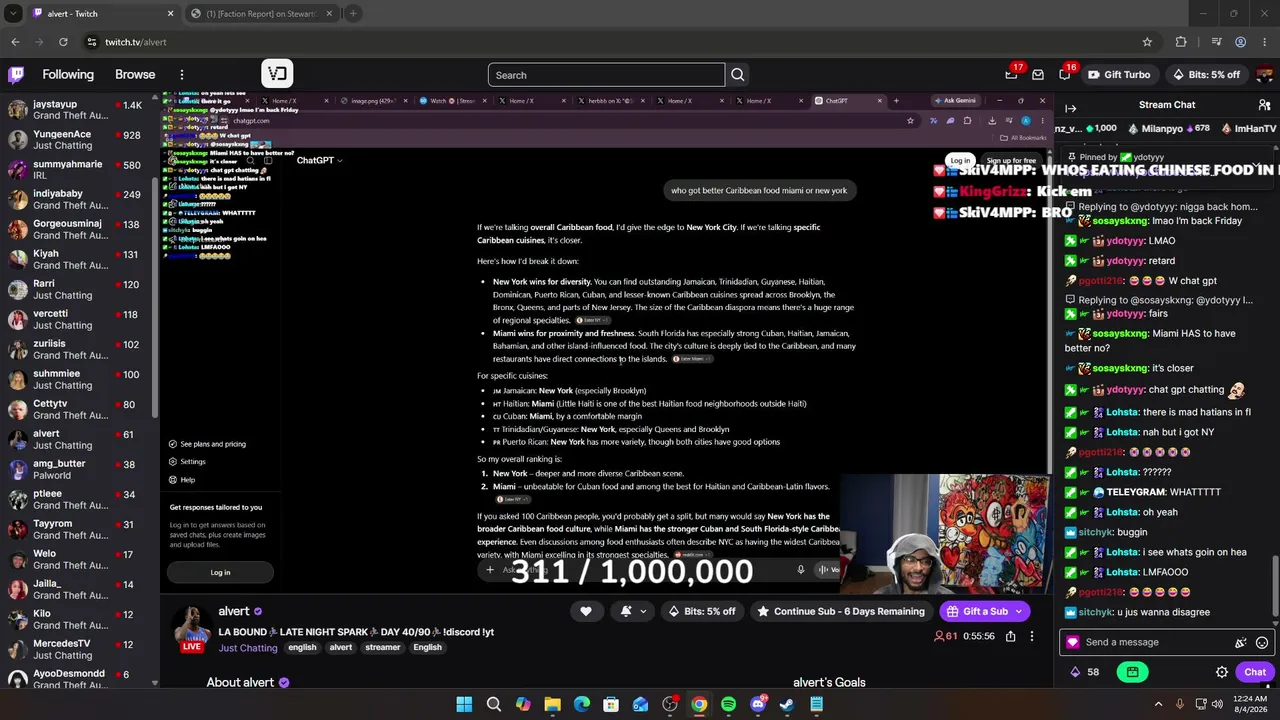Open File Explorer from the taskbar
Viewport: 1280px width, 720px height.
552,705
